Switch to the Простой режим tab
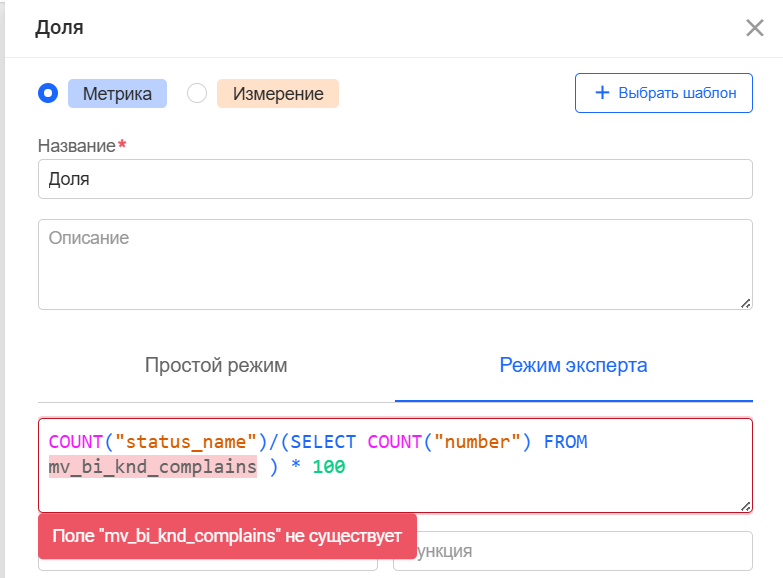 tap(216, 366)
